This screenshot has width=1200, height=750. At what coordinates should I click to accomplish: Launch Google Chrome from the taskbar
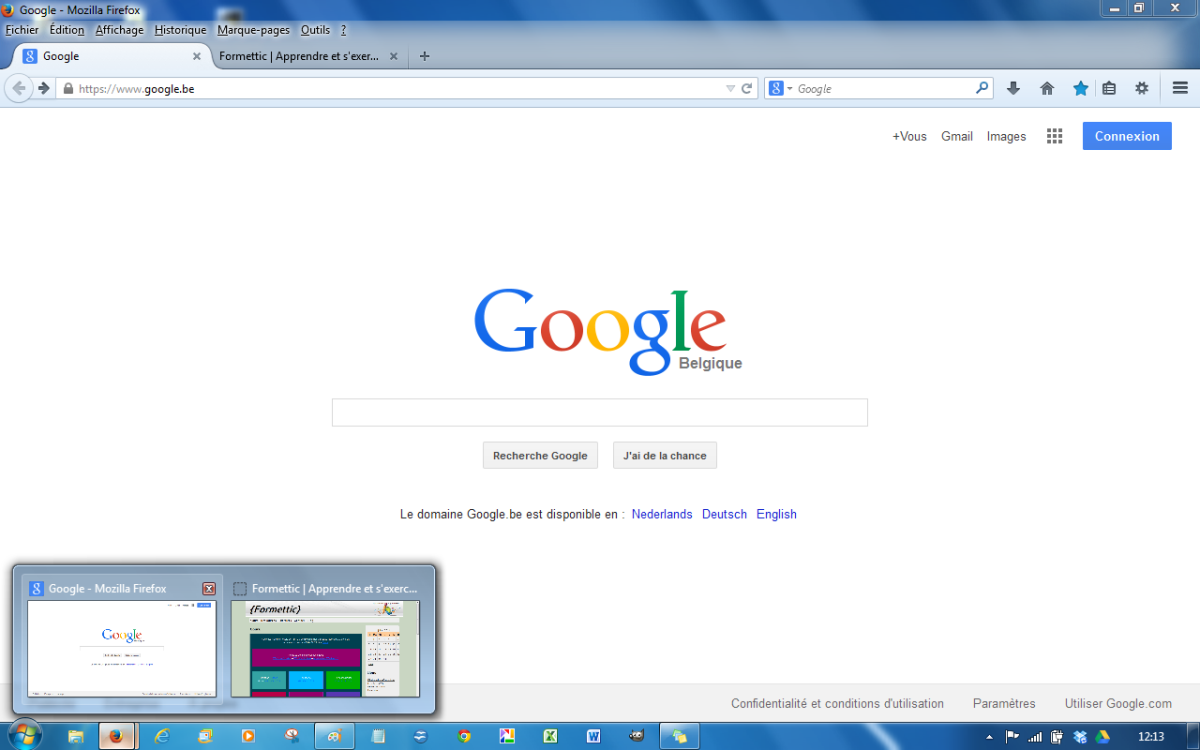(x=464, y=736)
